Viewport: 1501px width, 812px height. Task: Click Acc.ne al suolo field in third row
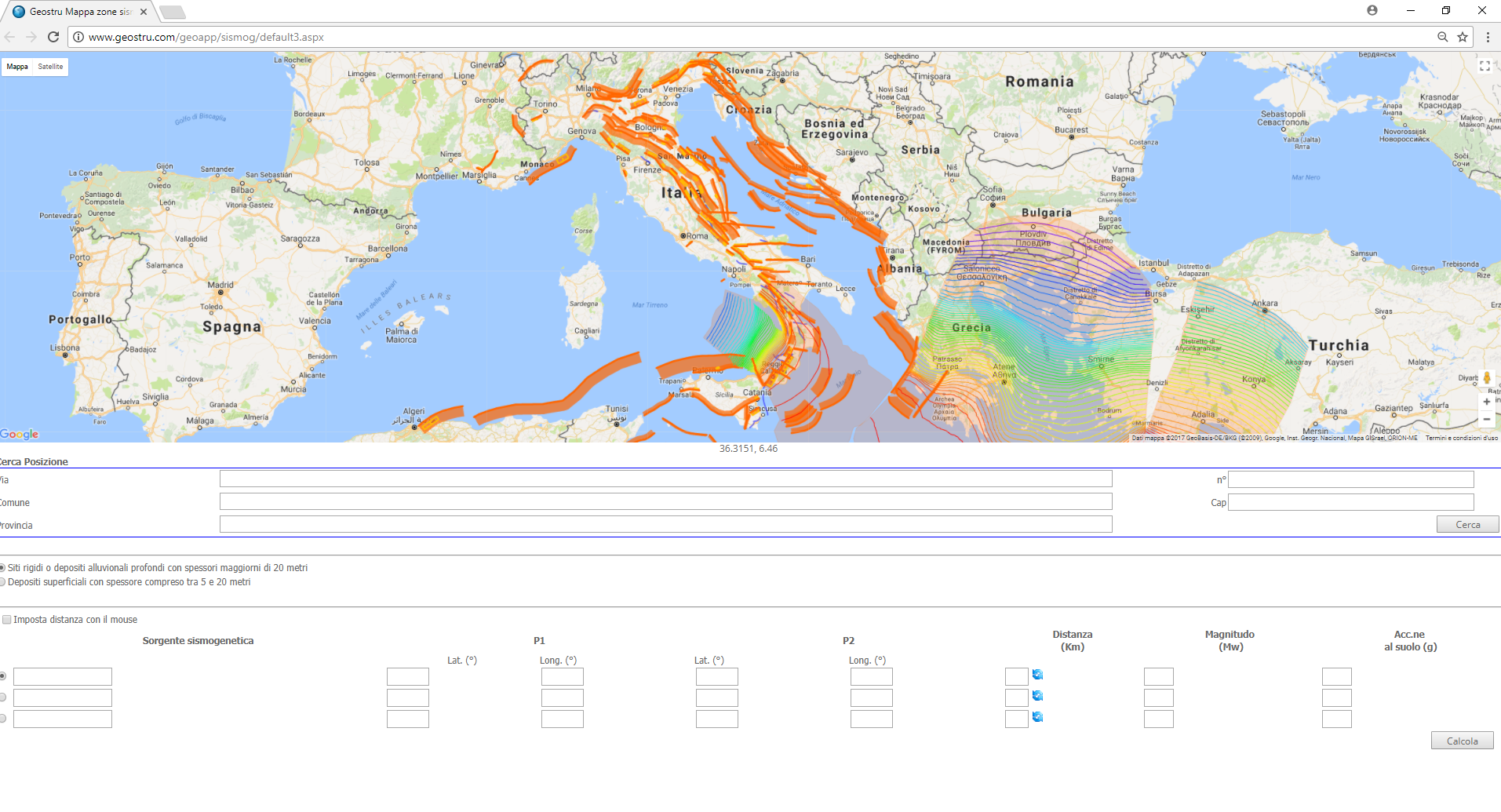coord(1337,719)
